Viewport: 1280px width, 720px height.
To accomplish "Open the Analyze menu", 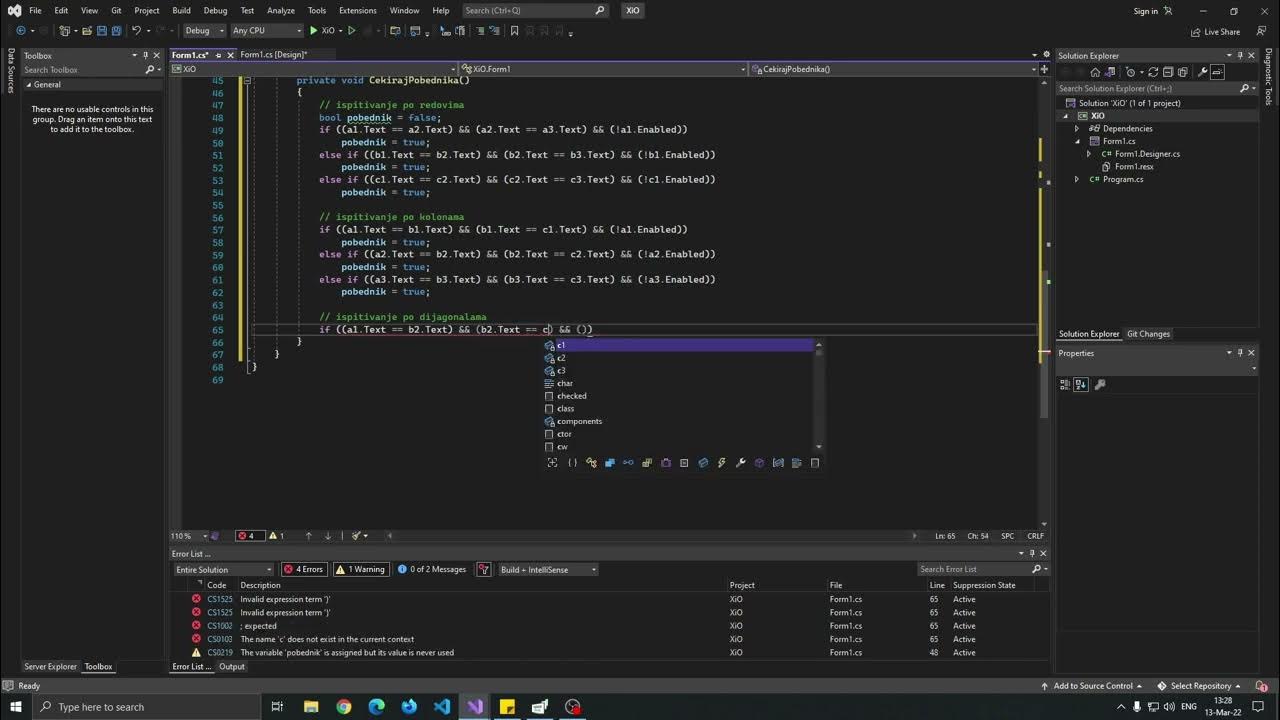I will coord(281,11).
